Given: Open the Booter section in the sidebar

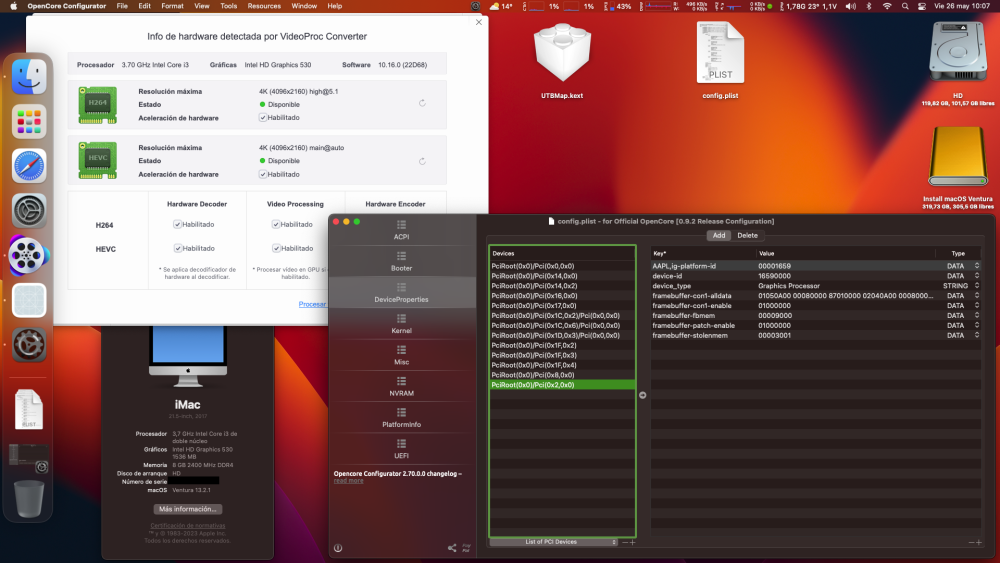Looking at the screenshot, I should click(401, 261).
